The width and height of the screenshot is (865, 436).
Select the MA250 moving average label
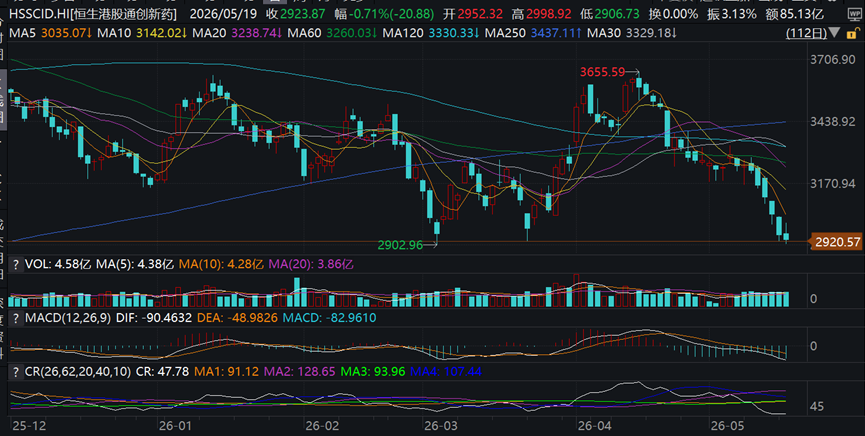pyautogui.click(x=504, y=33)
